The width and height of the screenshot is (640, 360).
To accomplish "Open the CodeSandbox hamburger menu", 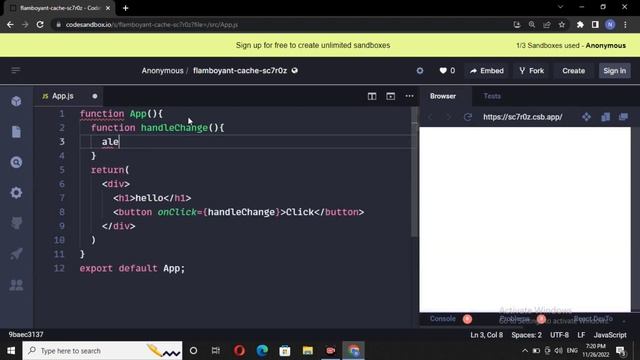I will (x=16, y=71).
